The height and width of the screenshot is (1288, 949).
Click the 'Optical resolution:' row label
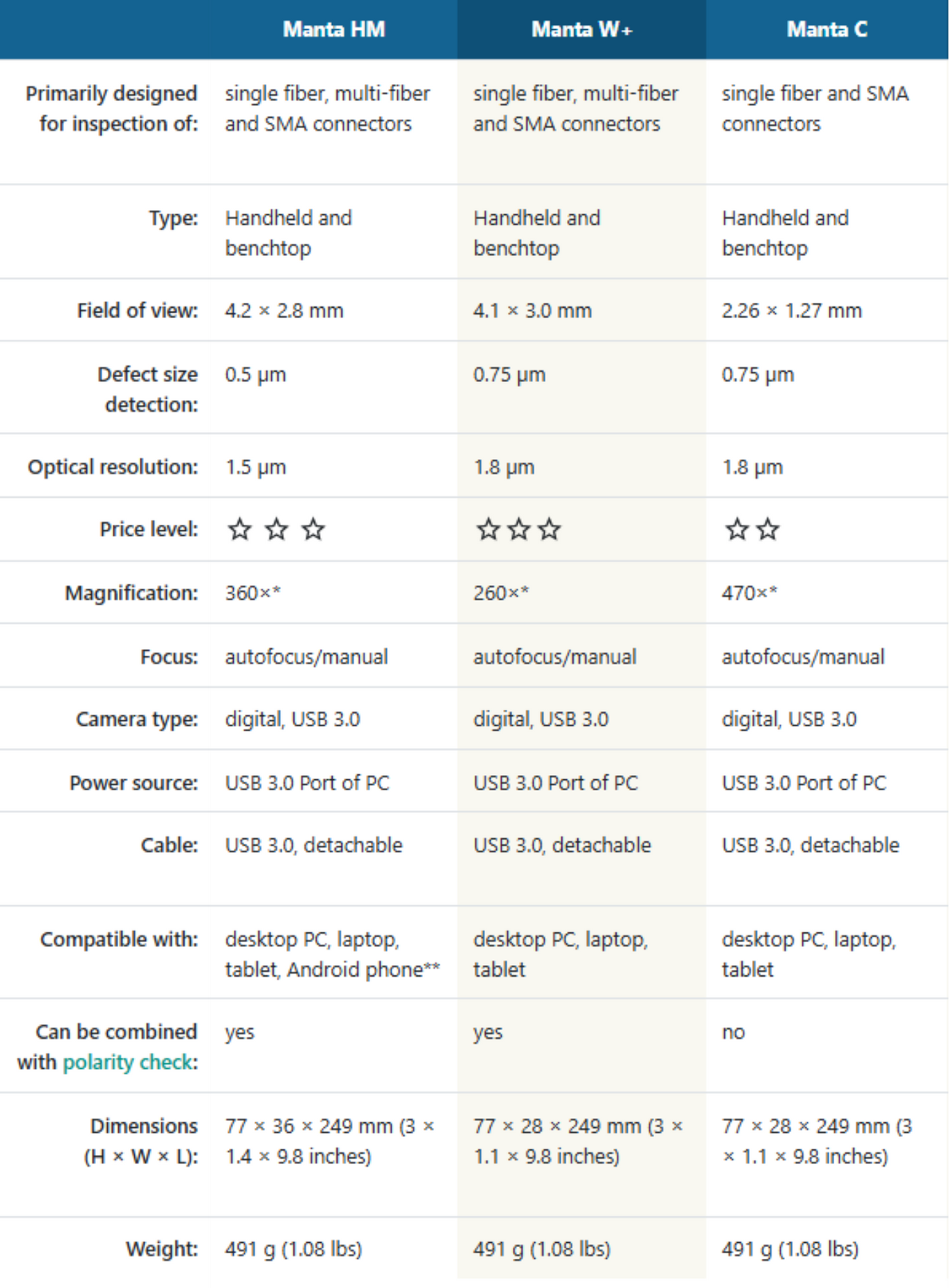[113, 467]
